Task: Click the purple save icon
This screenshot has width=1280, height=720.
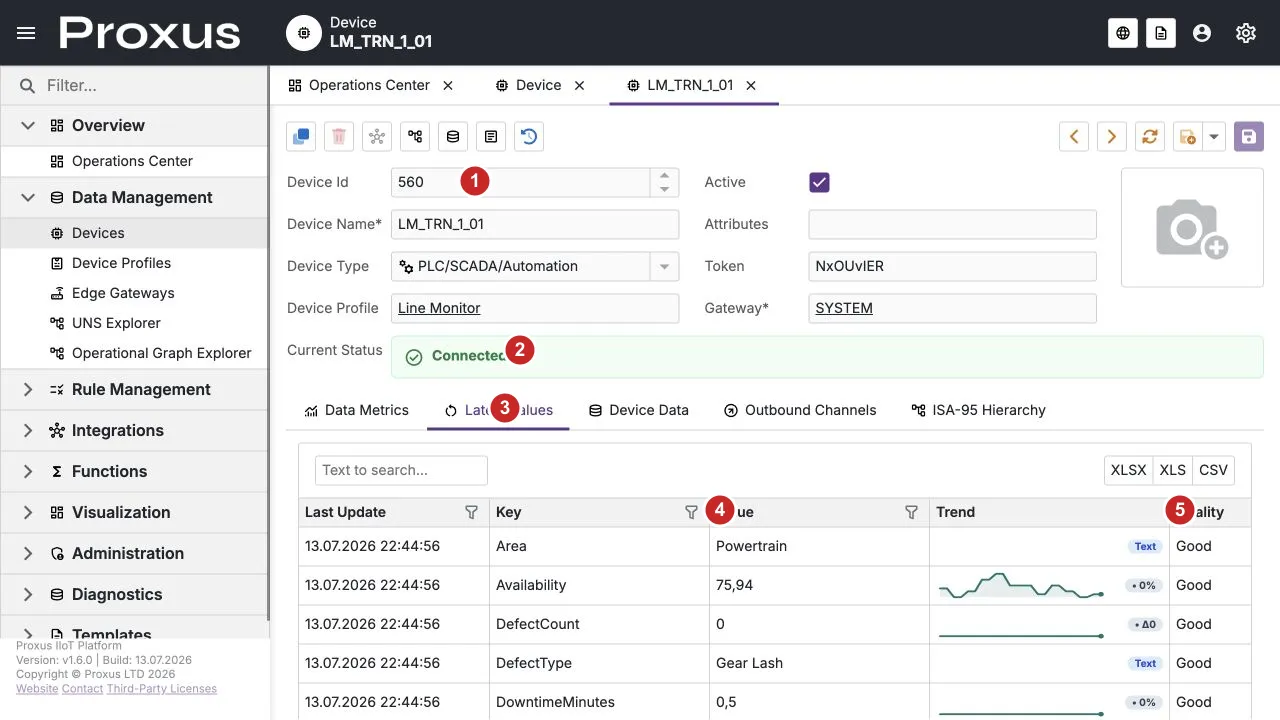Action: tap(1249, 137)
